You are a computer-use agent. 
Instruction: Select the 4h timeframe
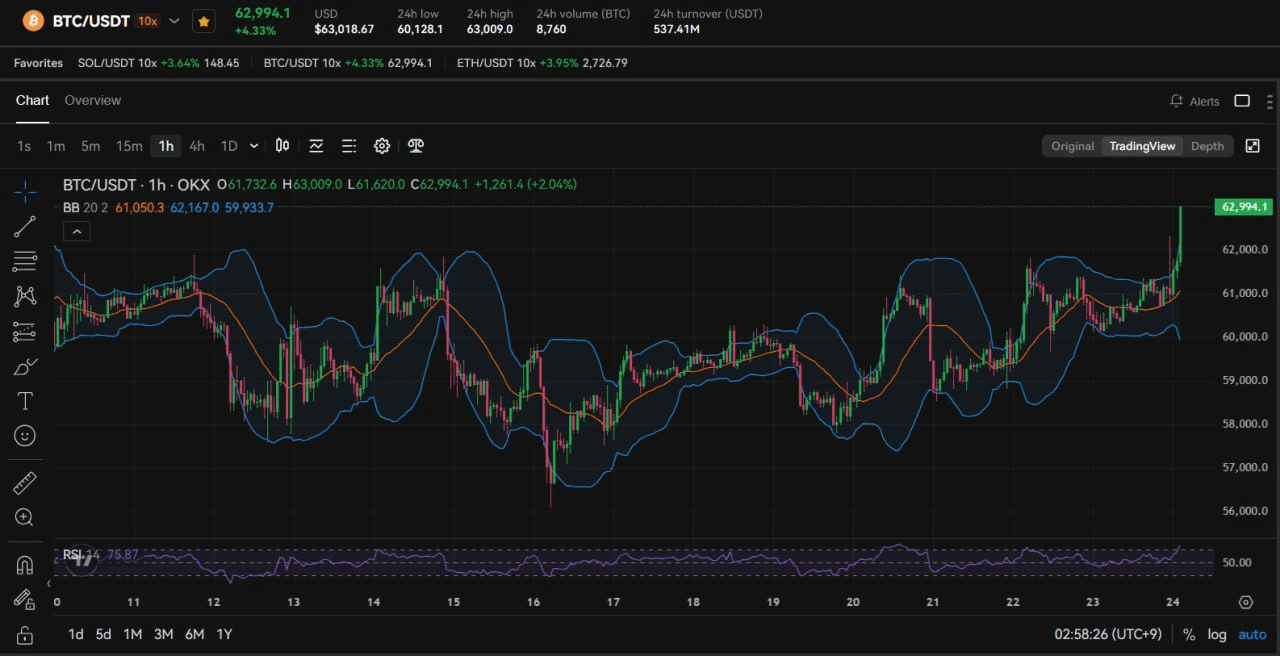point(197,146)
